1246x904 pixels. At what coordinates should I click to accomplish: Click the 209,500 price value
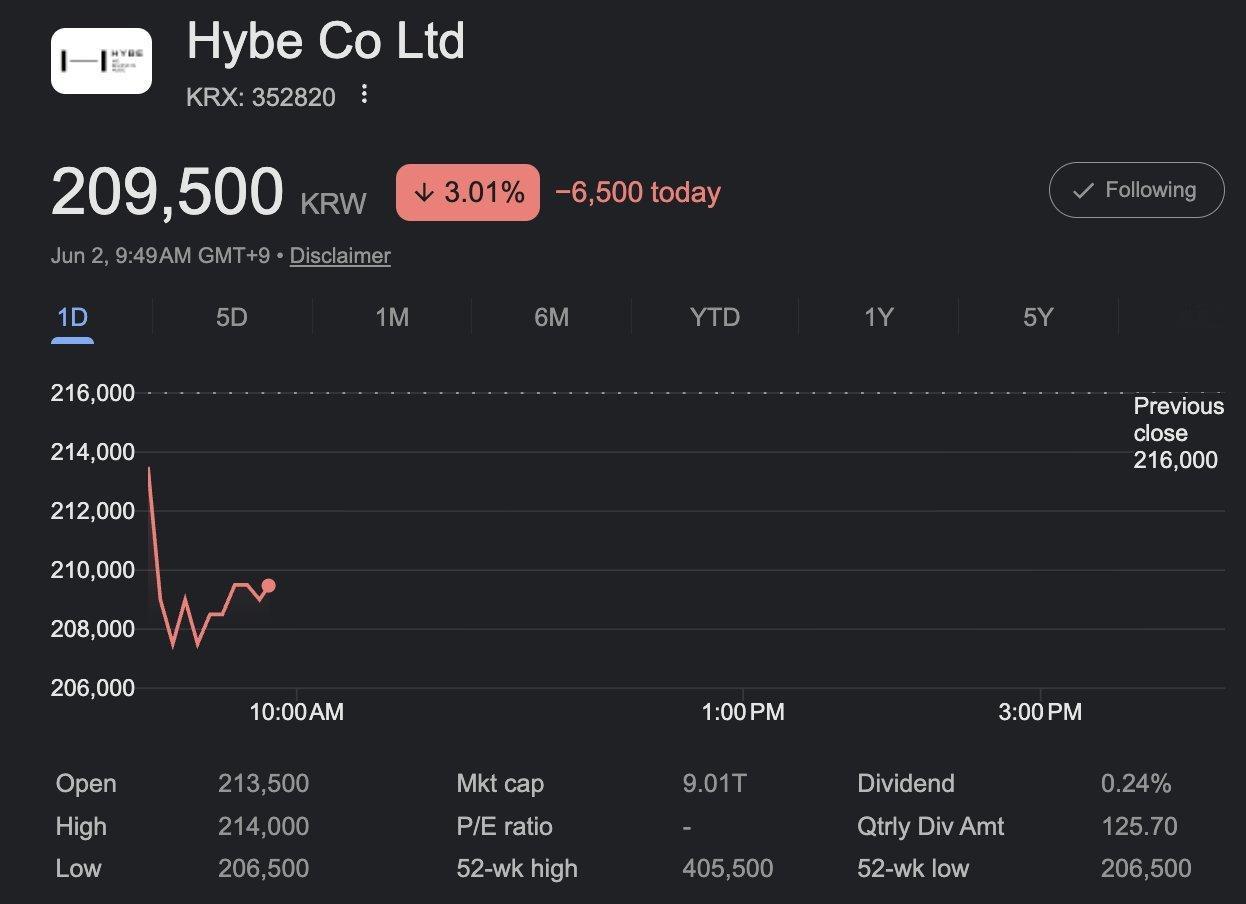pos(167,192)
